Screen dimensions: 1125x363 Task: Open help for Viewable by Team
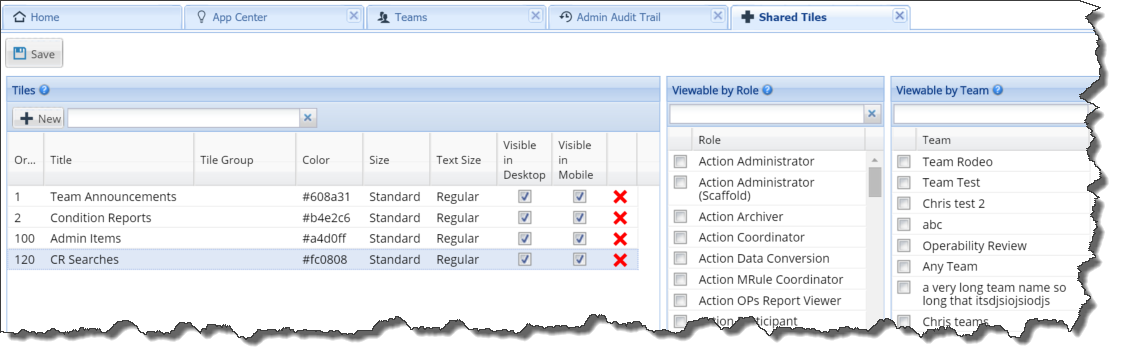tap(997, 90)
